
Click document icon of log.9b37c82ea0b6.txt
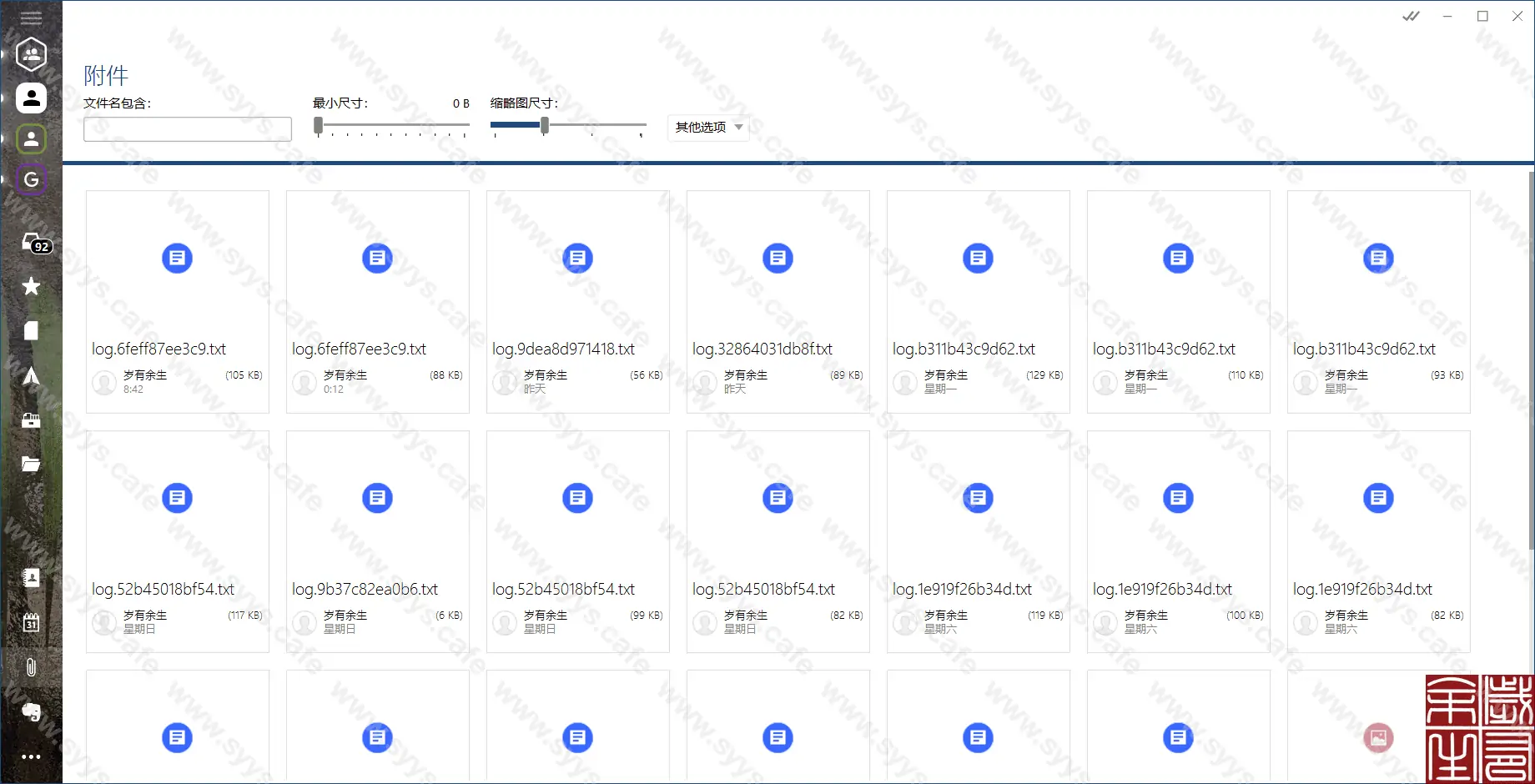(x=377, y=498)
